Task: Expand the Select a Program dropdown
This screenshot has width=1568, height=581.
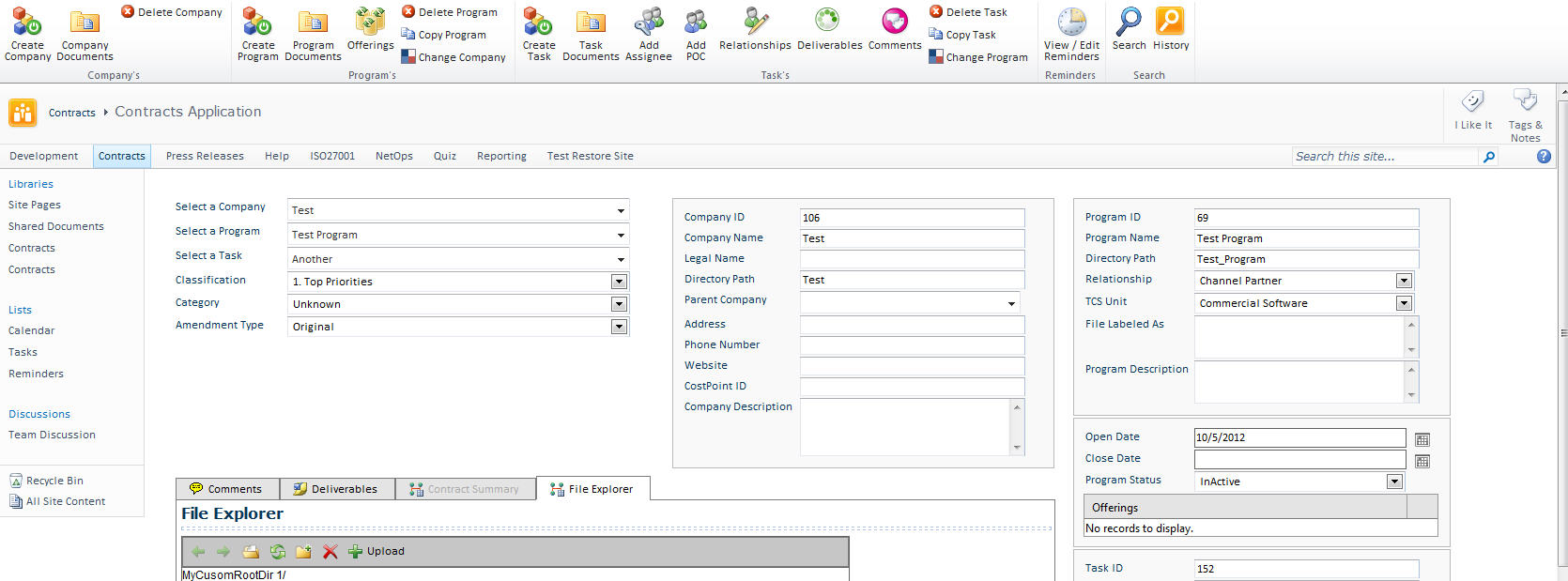Action: 621,235
